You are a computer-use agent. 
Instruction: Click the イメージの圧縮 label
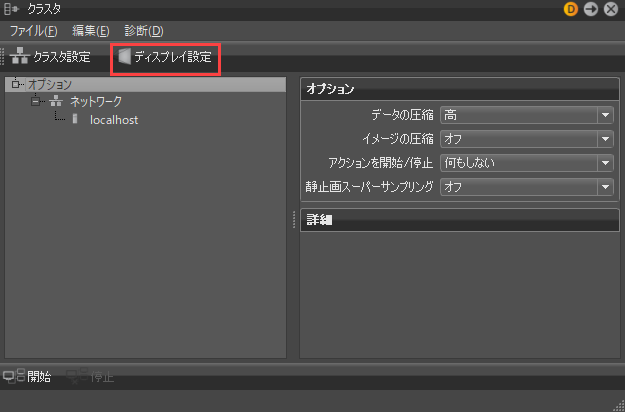pos(398,139)
